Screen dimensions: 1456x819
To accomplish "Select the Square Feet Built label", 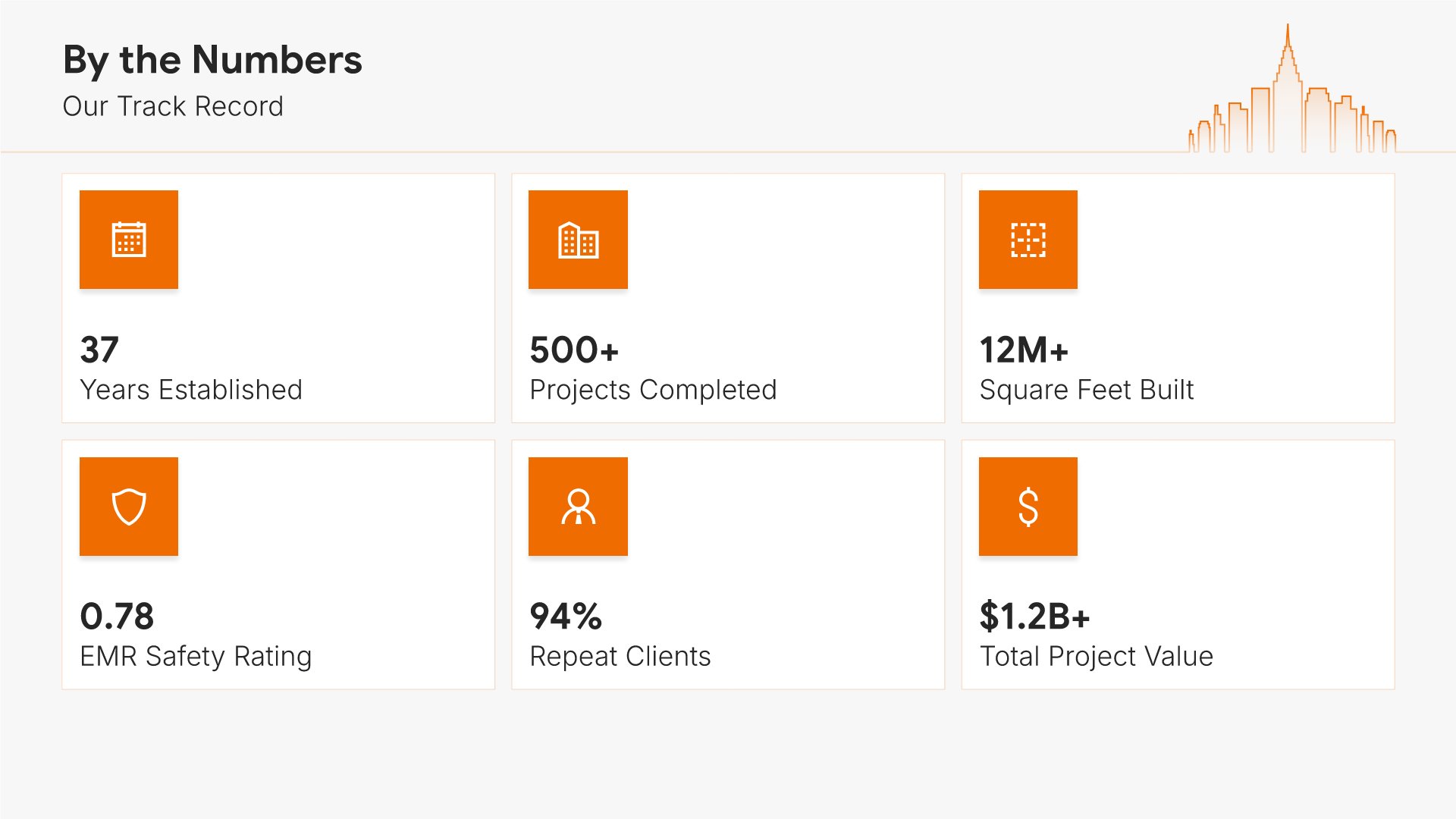I will (x=1087, y=390).
